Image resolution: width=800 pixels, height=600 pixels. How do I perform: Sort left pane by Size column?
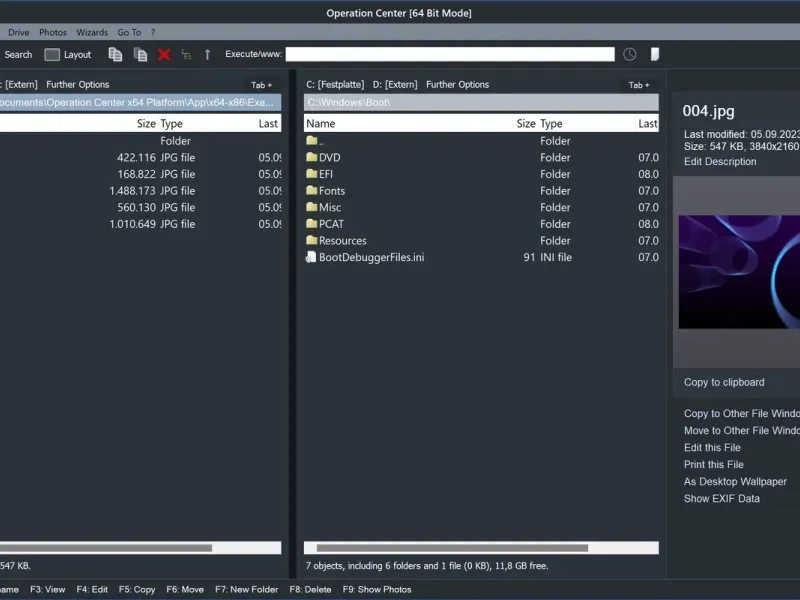click(146, 123)
